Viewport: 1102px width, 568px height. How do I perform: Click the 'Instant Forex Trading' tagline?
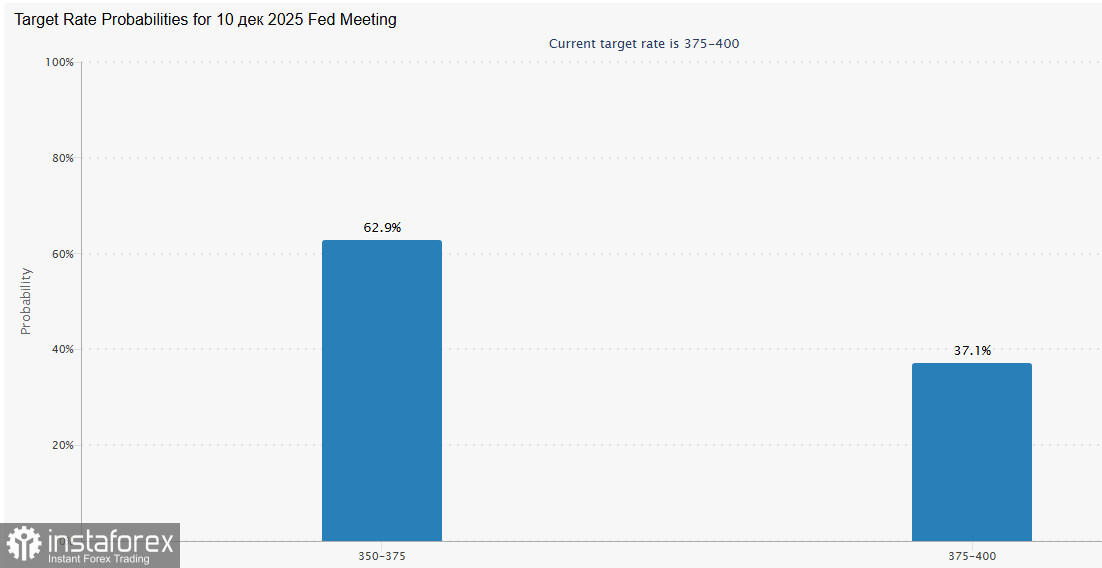pos(98,559)
